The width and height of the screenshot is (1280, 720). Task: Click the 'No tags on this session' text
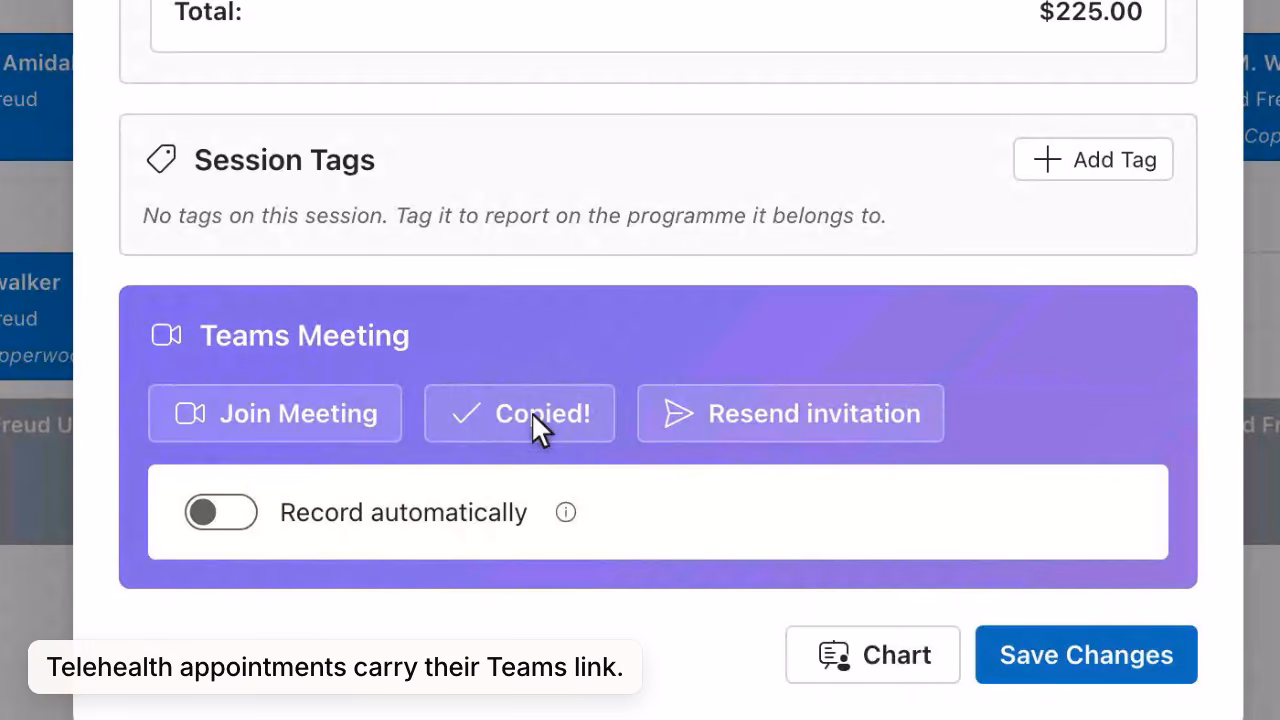pyautogui.click(x=514, y=215)
